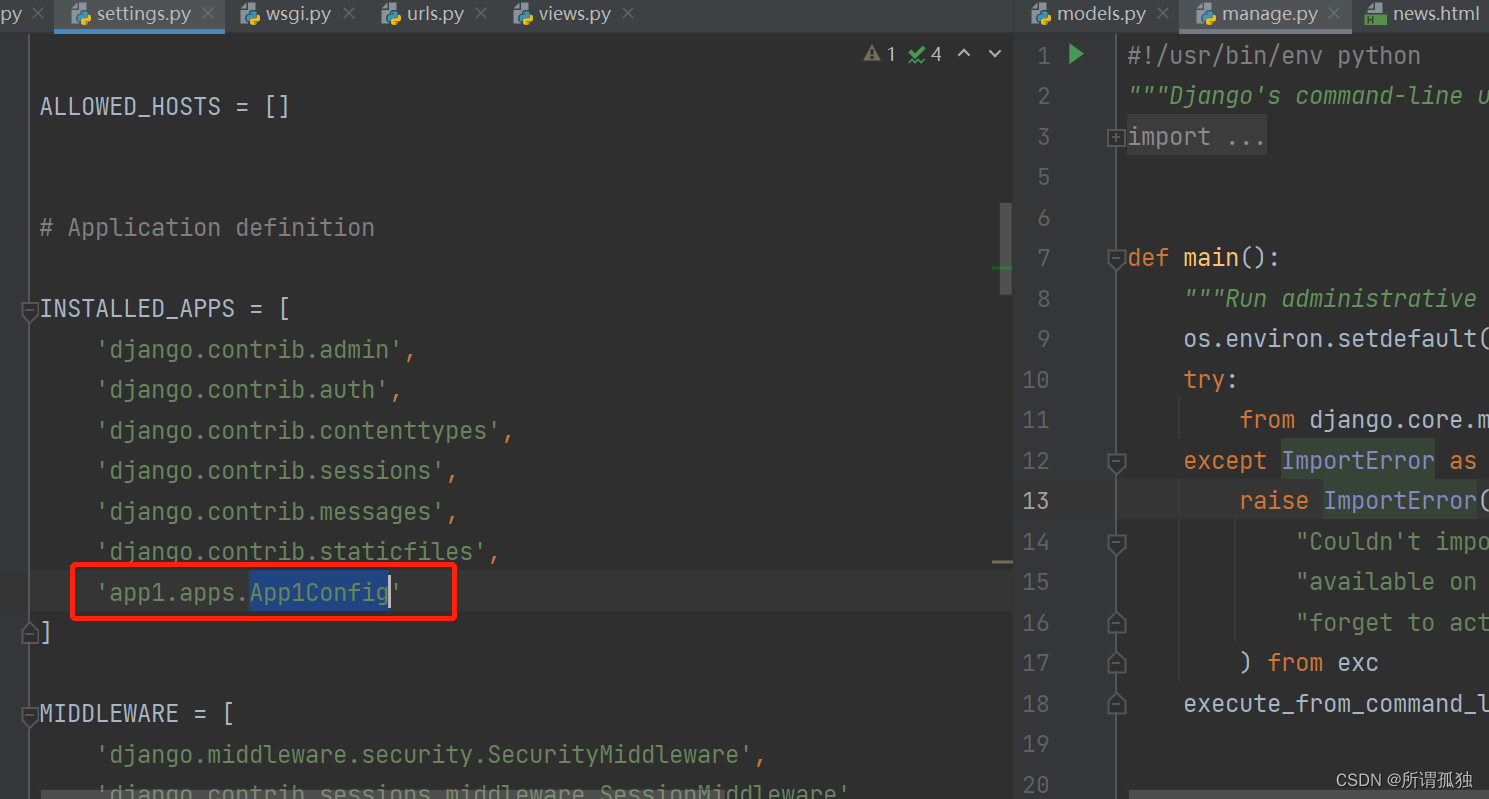Close the wsgi.py tab

coord(349,14)
